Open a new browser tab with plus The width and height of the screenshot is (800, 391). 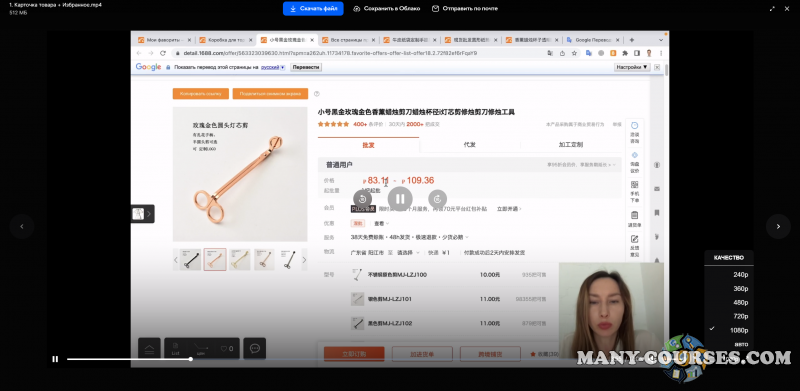click(x=632, y=40)
